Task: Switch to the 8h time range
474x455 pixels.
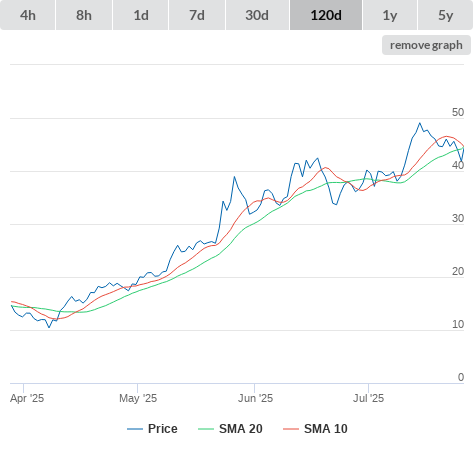Action: pyautogui.click(x=84, y=15)
